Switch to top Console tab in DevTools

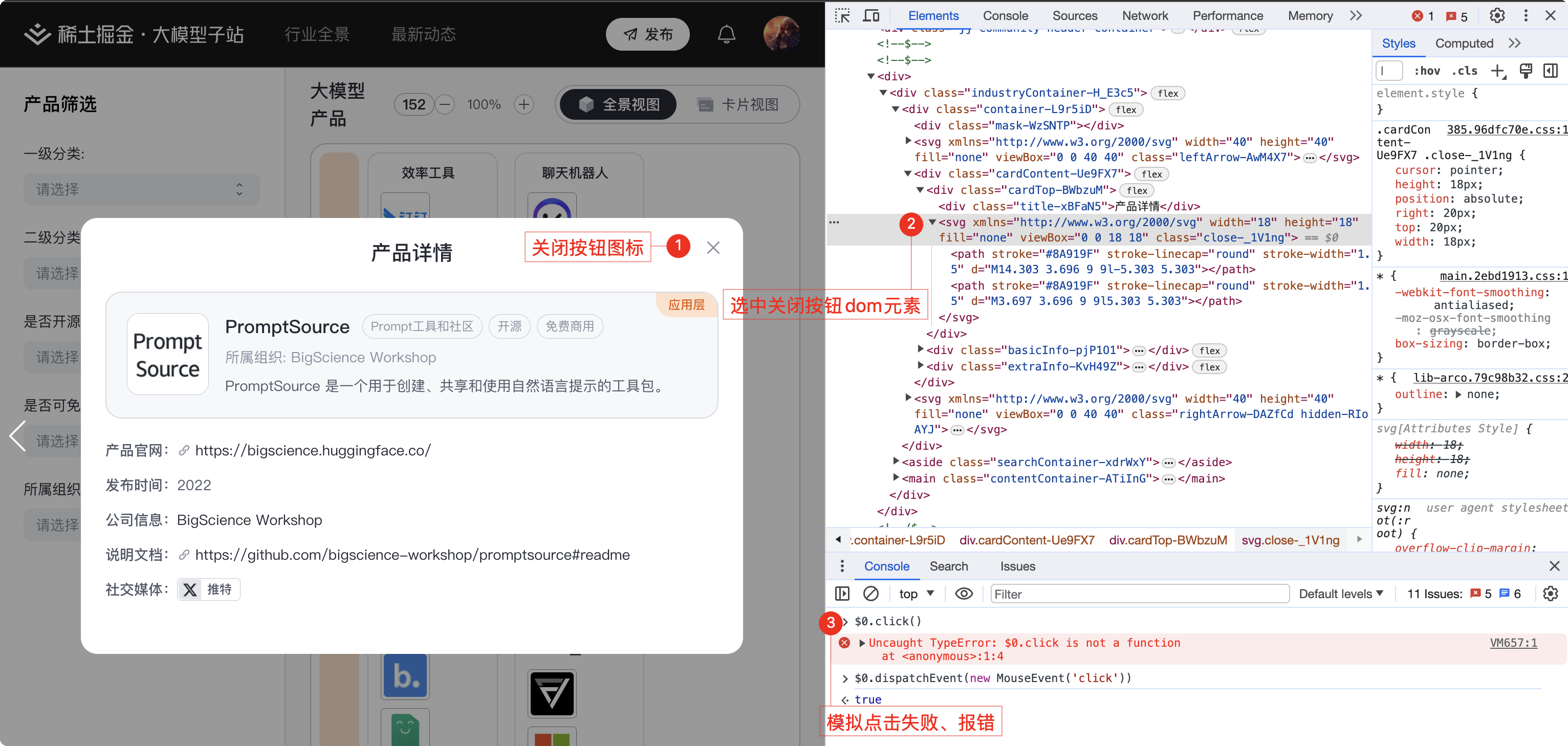[x=1005, y=16]
